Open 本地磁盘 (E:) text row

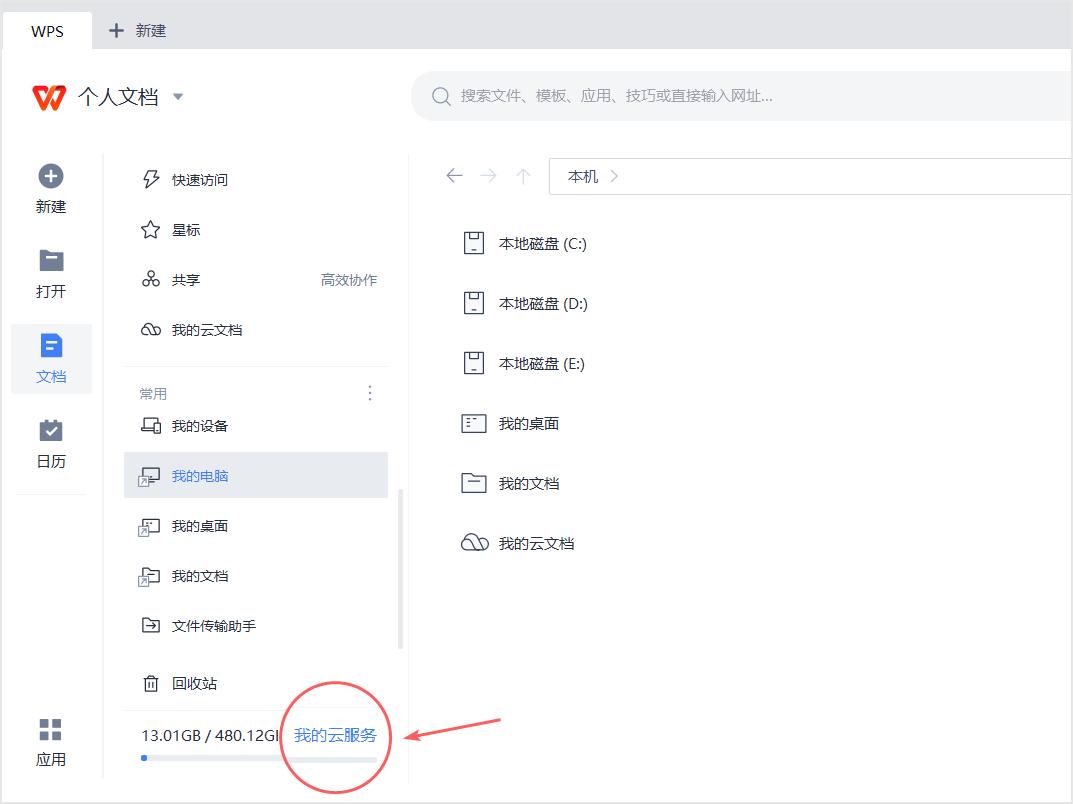coord(542,364)
